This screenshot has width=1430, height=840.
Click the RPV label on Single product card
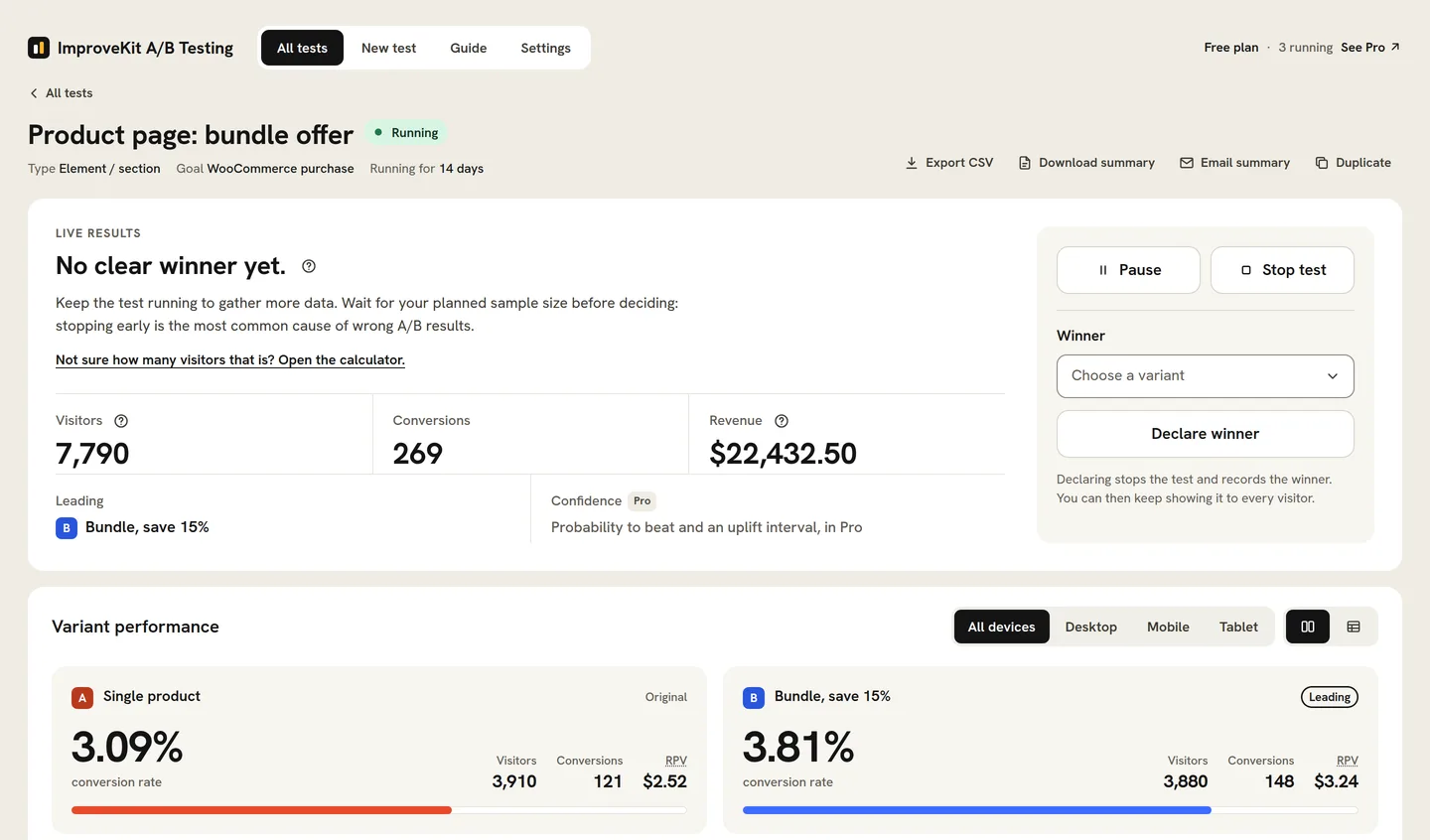click(676, 761)
